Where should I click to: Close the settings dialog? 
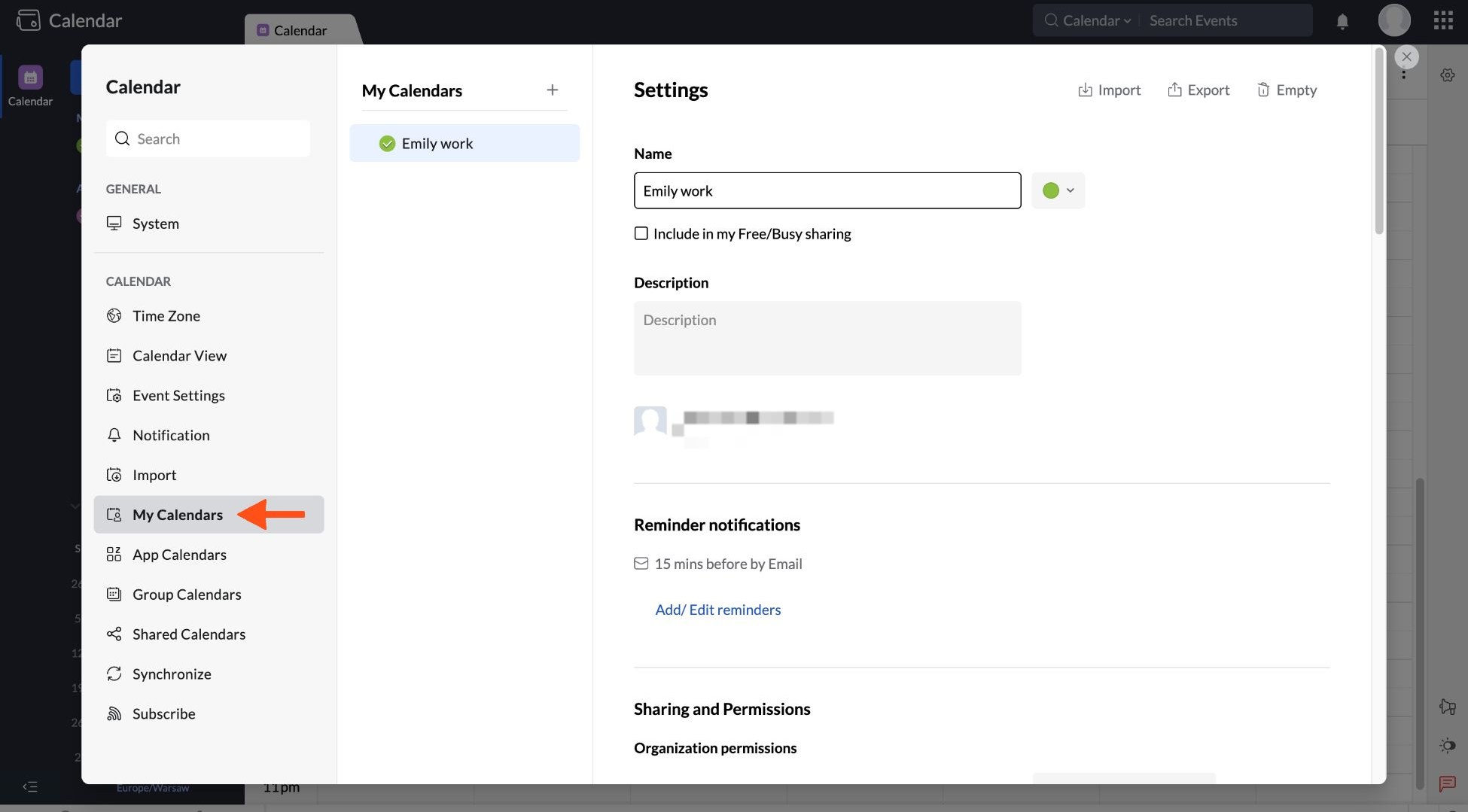click(x=1406, y=57)
